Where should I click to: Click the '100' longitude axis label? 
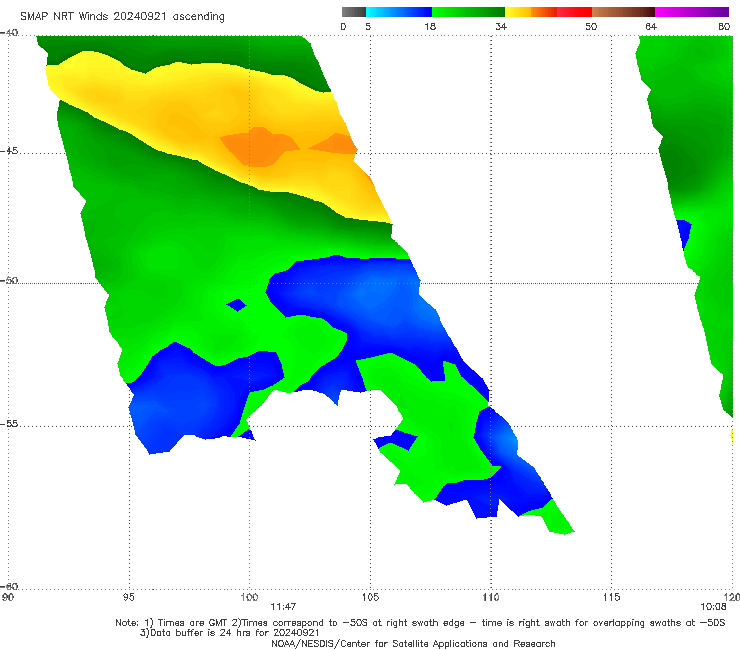click(249, 598)
